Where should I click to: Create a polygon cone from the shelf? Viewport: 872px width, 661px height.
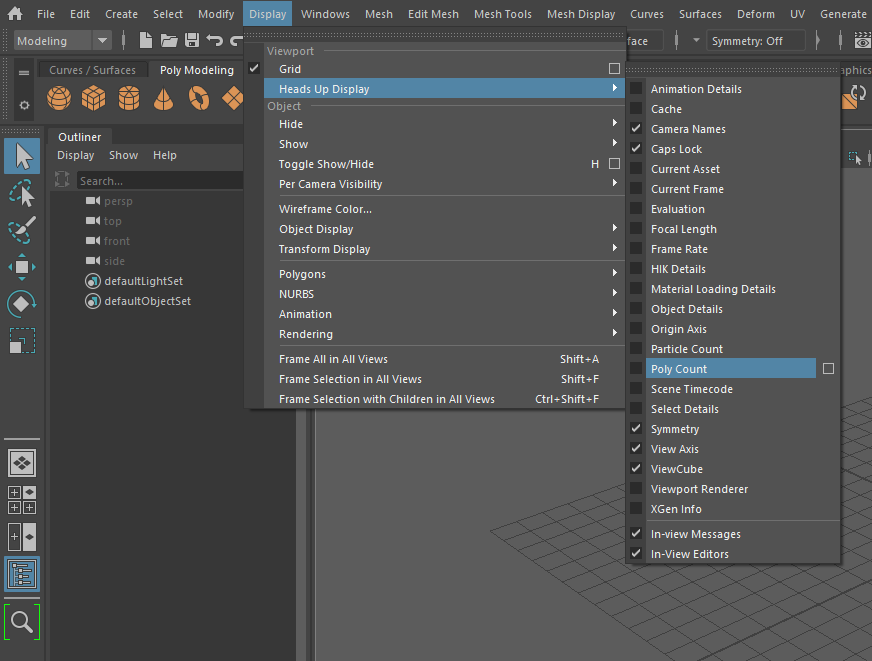pyautogui.click(x=162, y=99)
